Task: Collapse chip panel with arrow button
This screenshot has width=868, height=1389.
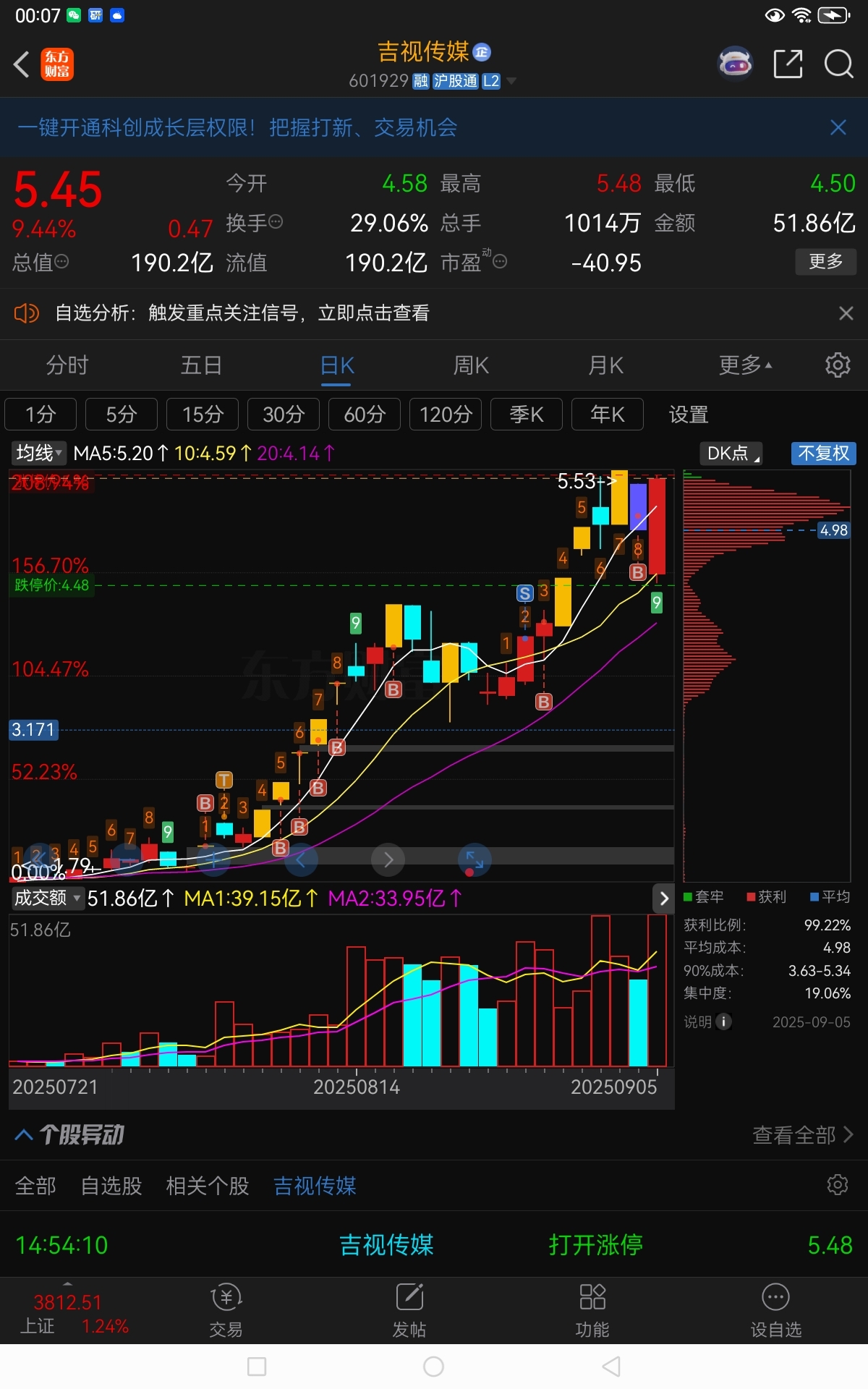Action: click(x=664, y=899)
